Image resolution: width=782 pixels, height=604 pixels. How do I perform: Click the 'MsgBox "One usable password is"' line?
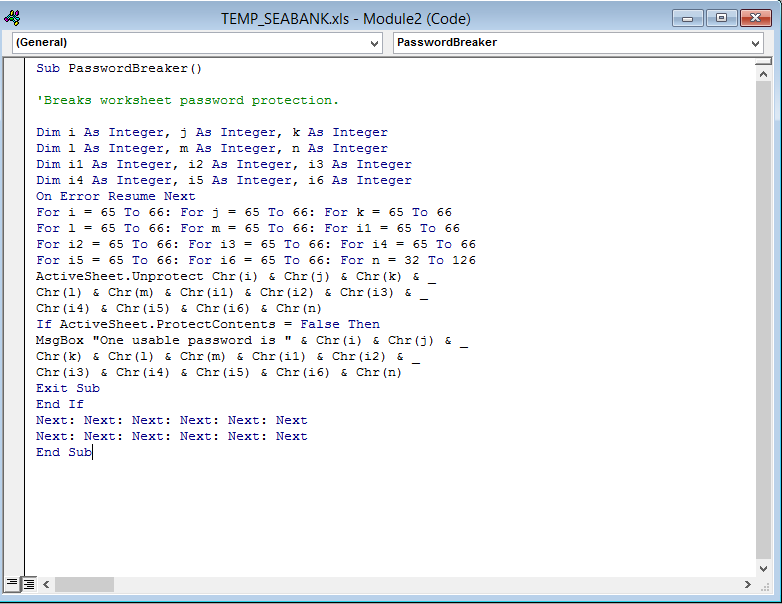pos(251,341)
